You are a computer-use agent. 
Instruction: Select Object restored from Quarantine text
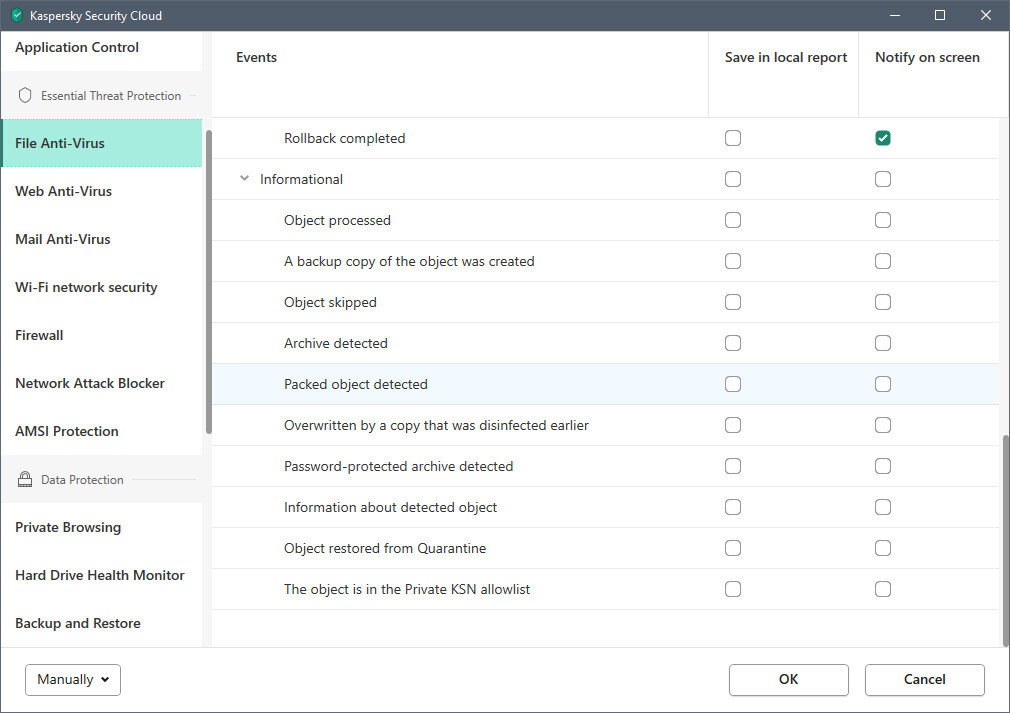click(385, 548)
